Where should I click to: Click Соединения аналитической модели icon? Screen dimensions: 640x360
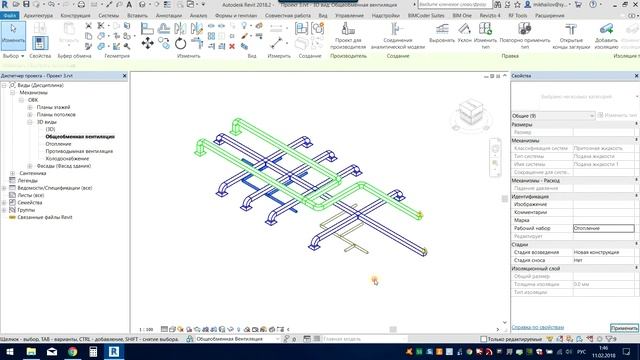tap(397, 29)
